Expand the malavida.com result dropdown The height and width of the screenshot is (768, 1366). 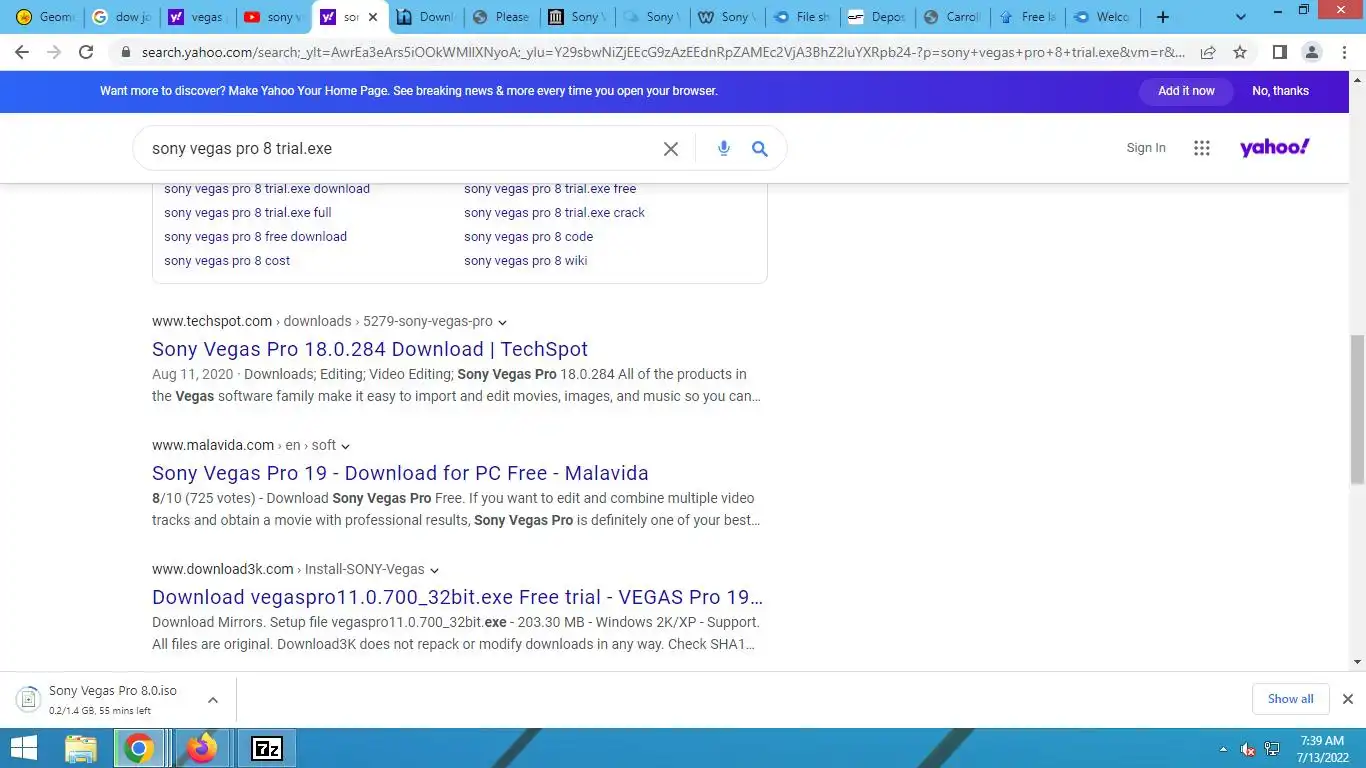pyautogui.click(x=345, y=446)
